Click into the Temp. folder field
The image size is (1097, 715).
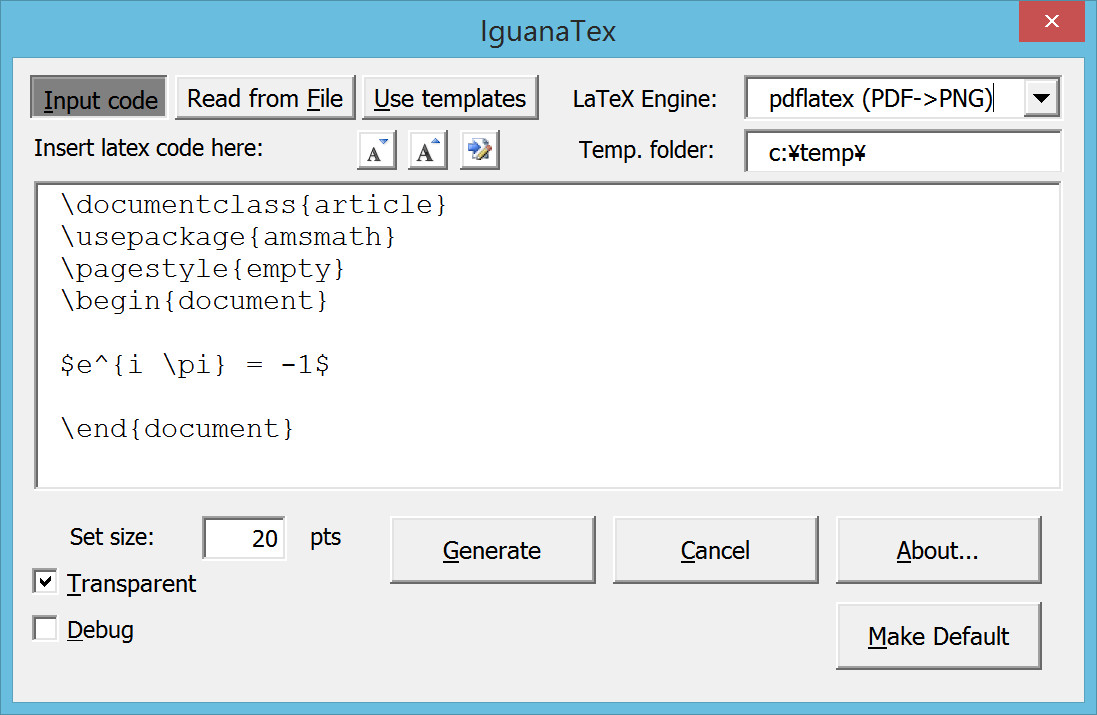coord(903,152)
